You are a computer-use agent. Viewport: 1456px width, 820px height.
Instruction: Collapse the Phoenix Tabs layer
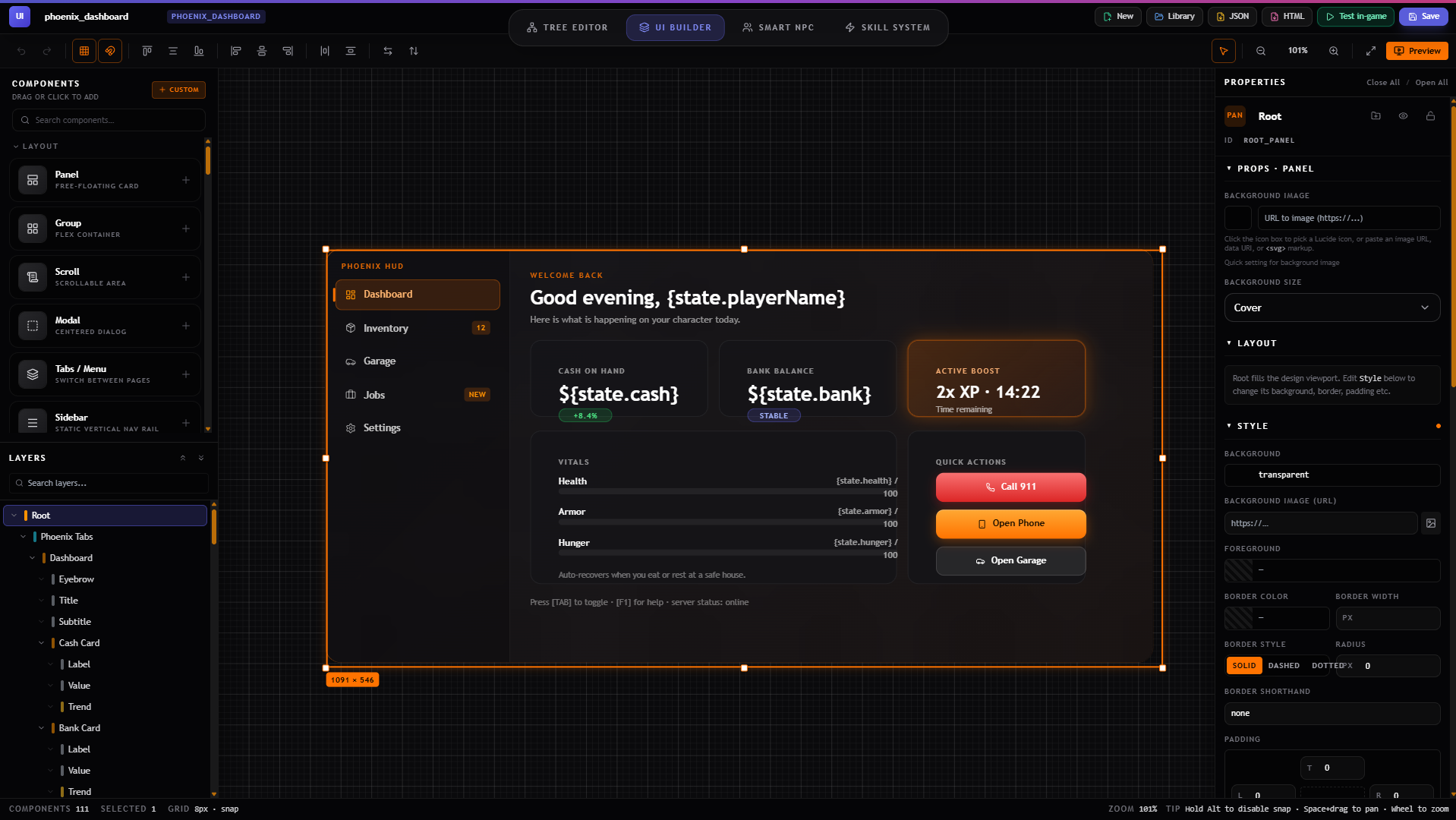[x=24, y=537]
